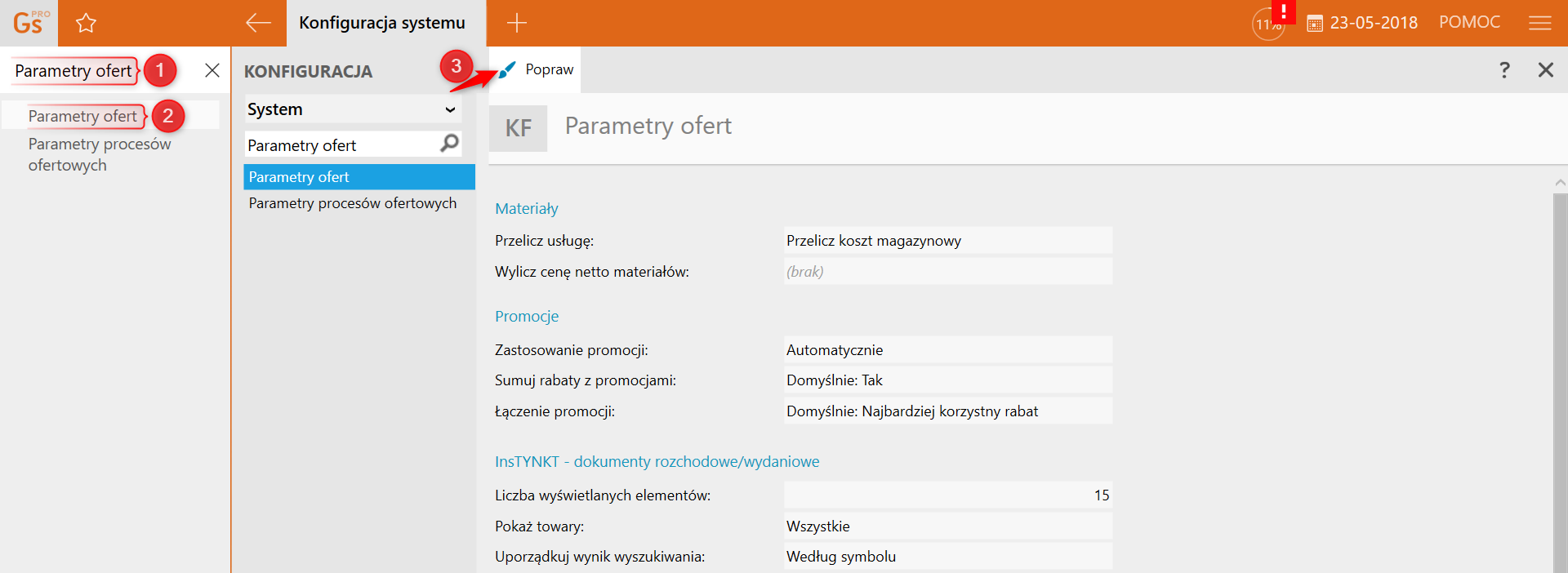The width and height of the screenshot is (1568, 573).
Task: Open the POMOC menu
Action: pyautogui.click(x=1469, y=23)
